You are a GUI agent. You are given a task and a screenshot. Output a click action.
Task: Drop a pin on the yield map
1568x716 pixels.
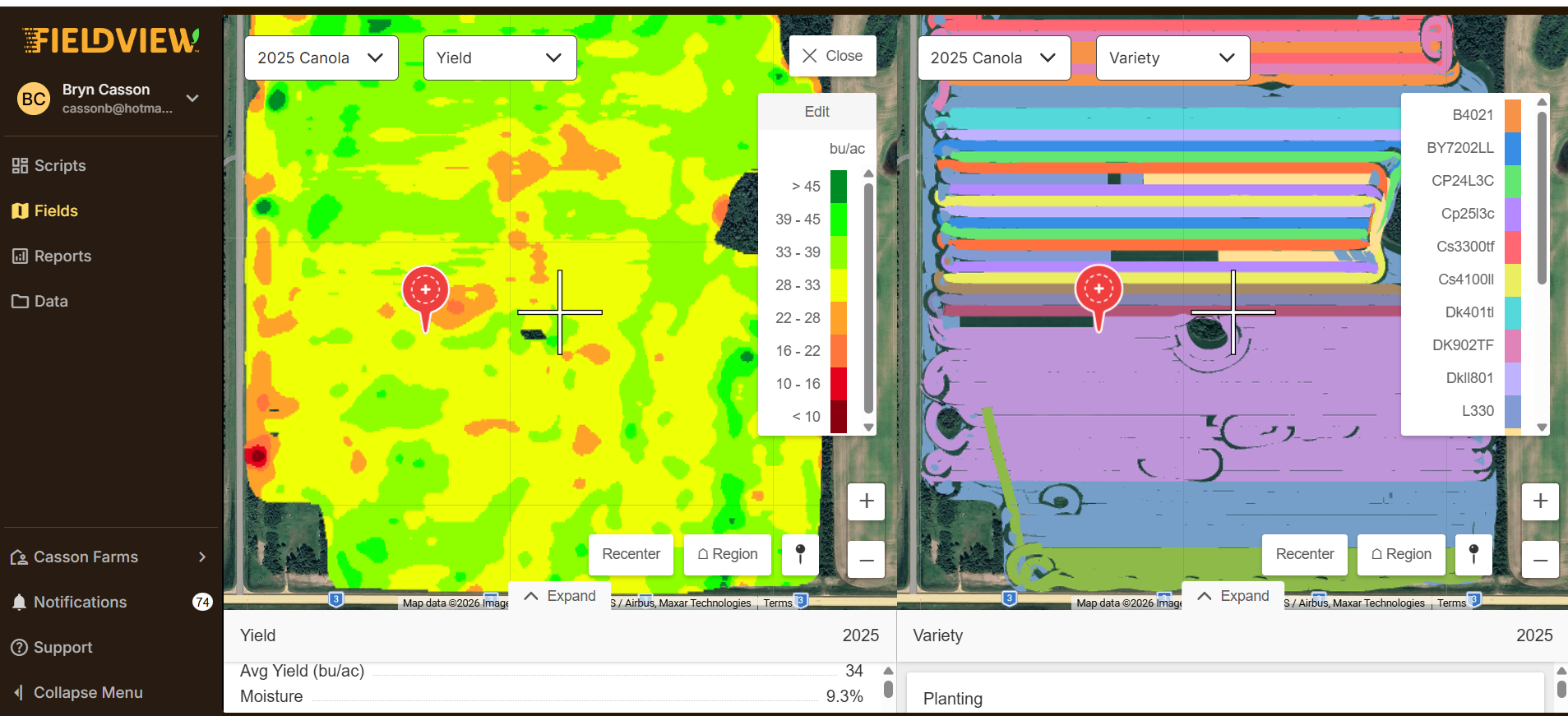pos(799,554)
